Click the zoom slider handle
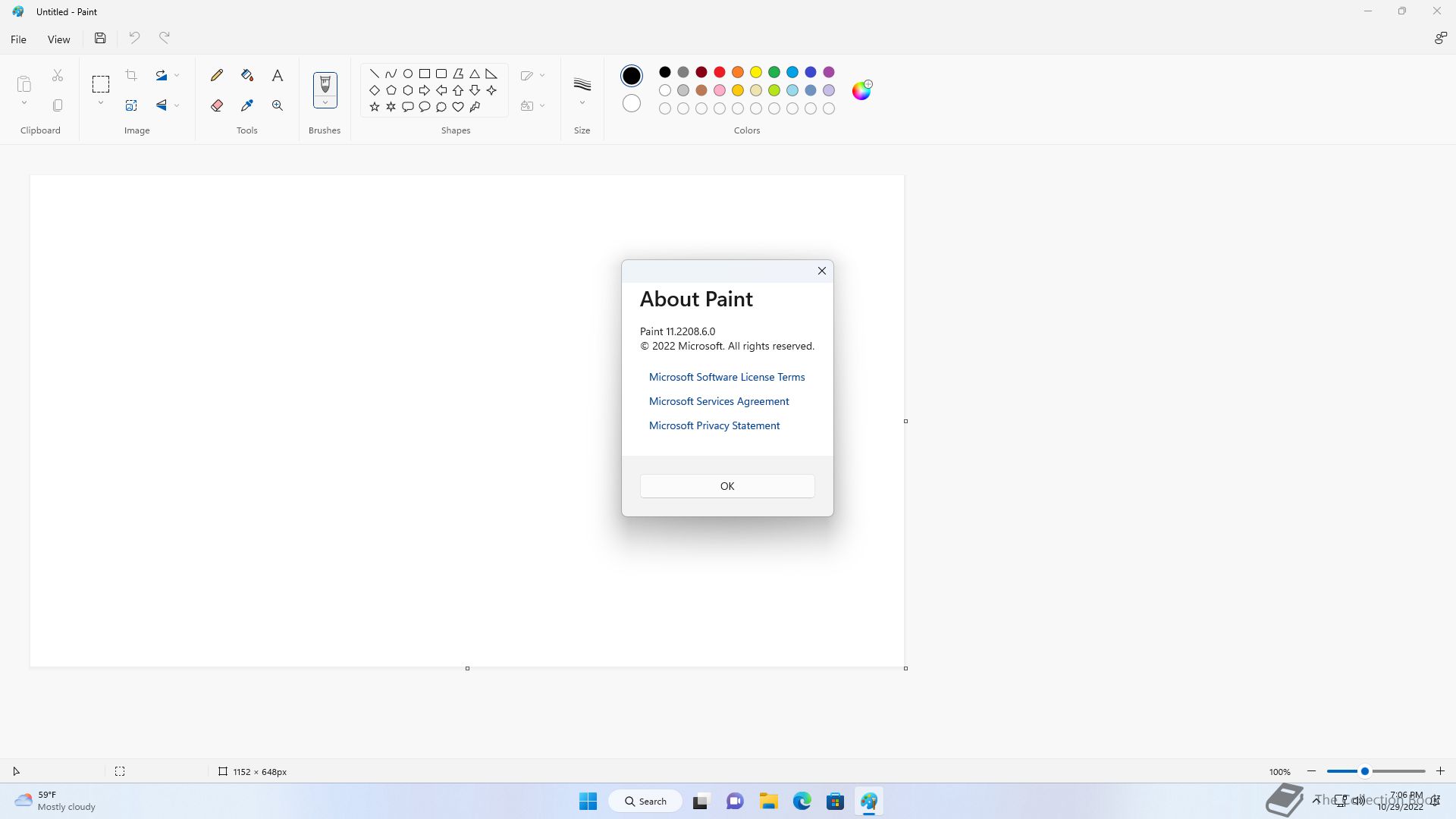The image size is (1456, 819). pos(1364,771)
